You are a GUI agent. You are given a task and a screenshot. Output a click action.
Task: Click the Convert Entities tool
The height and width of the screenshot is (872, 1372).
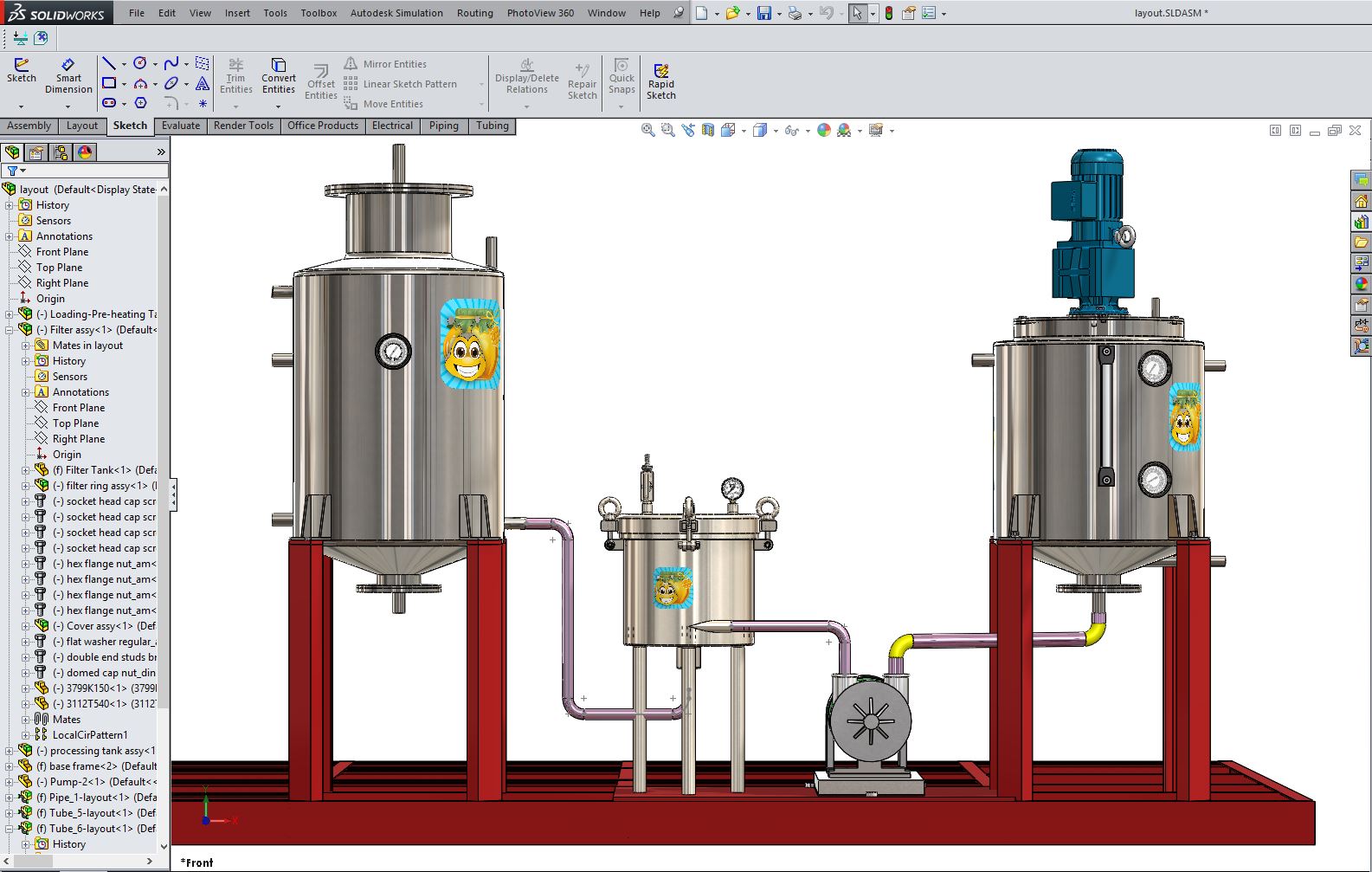click(x=278, y=76)
